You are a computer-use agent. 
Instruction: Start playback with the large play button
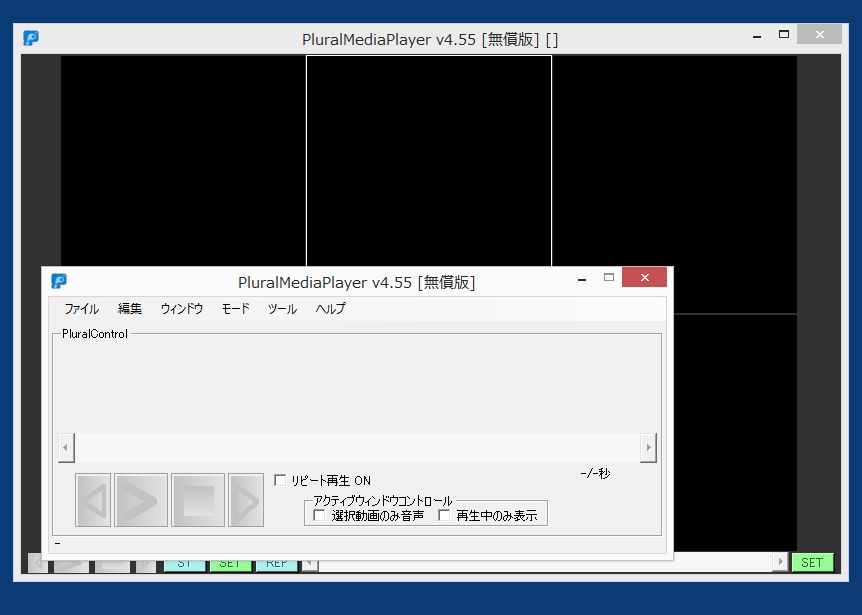[x=141, y=500]
